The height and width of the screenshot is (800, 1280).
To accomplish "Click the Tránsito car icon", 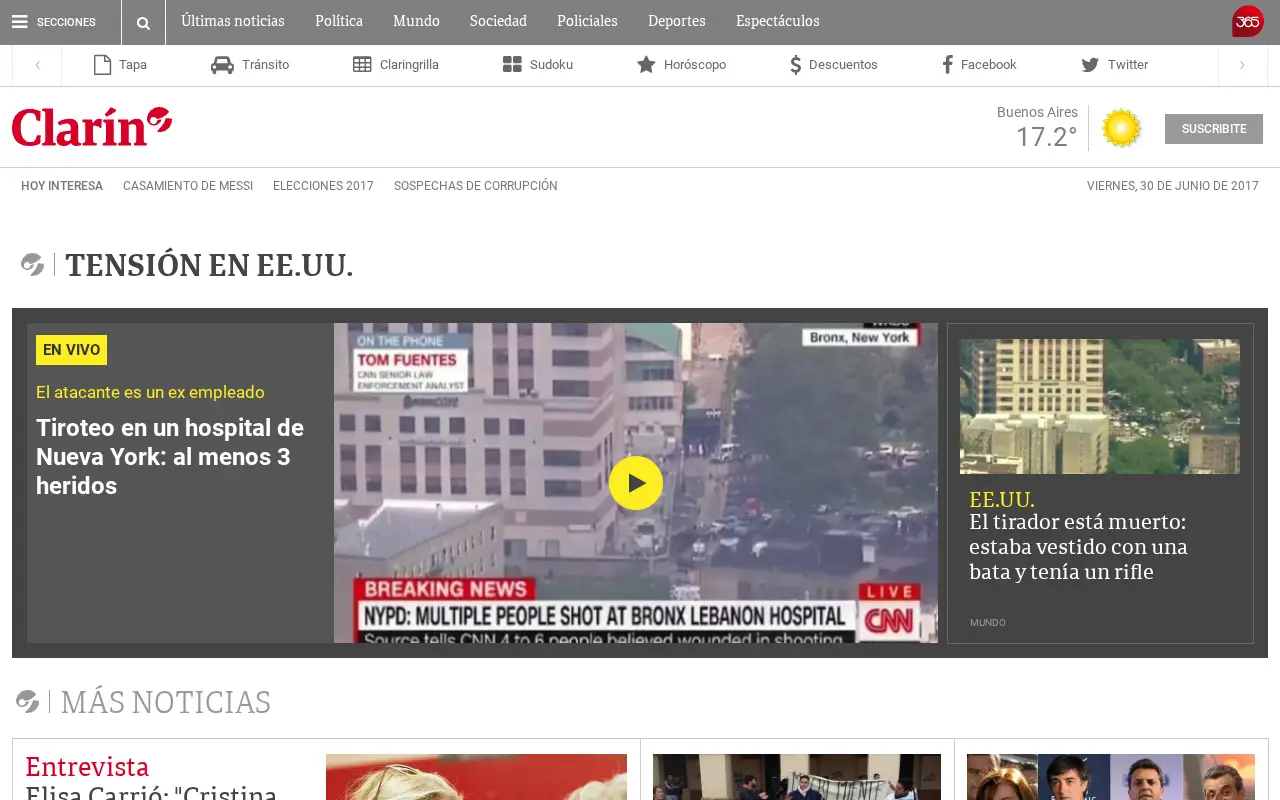I will (222, 65).
